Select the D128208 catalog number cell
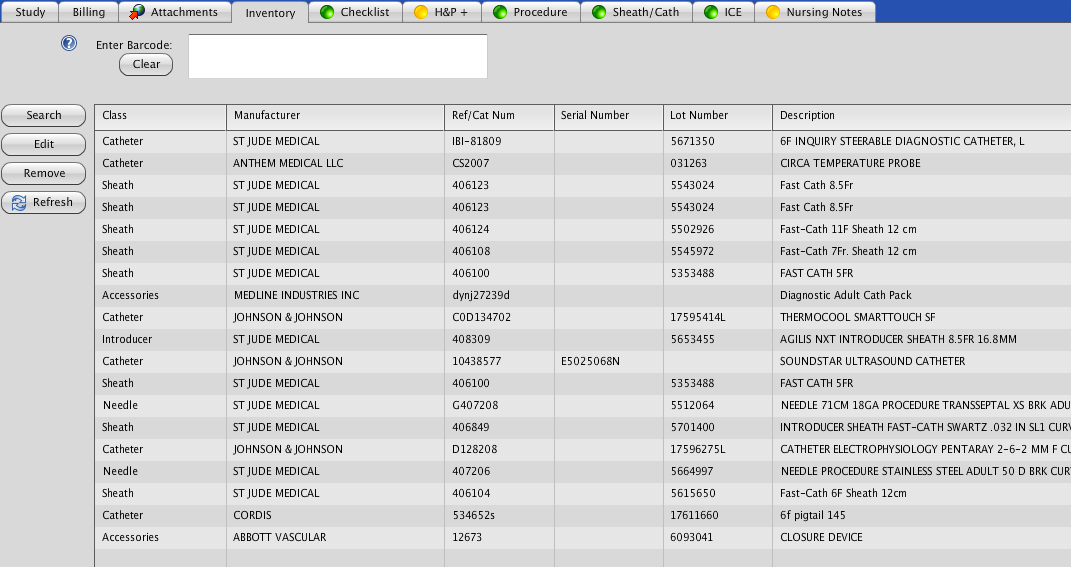 [x=499, y=450]
